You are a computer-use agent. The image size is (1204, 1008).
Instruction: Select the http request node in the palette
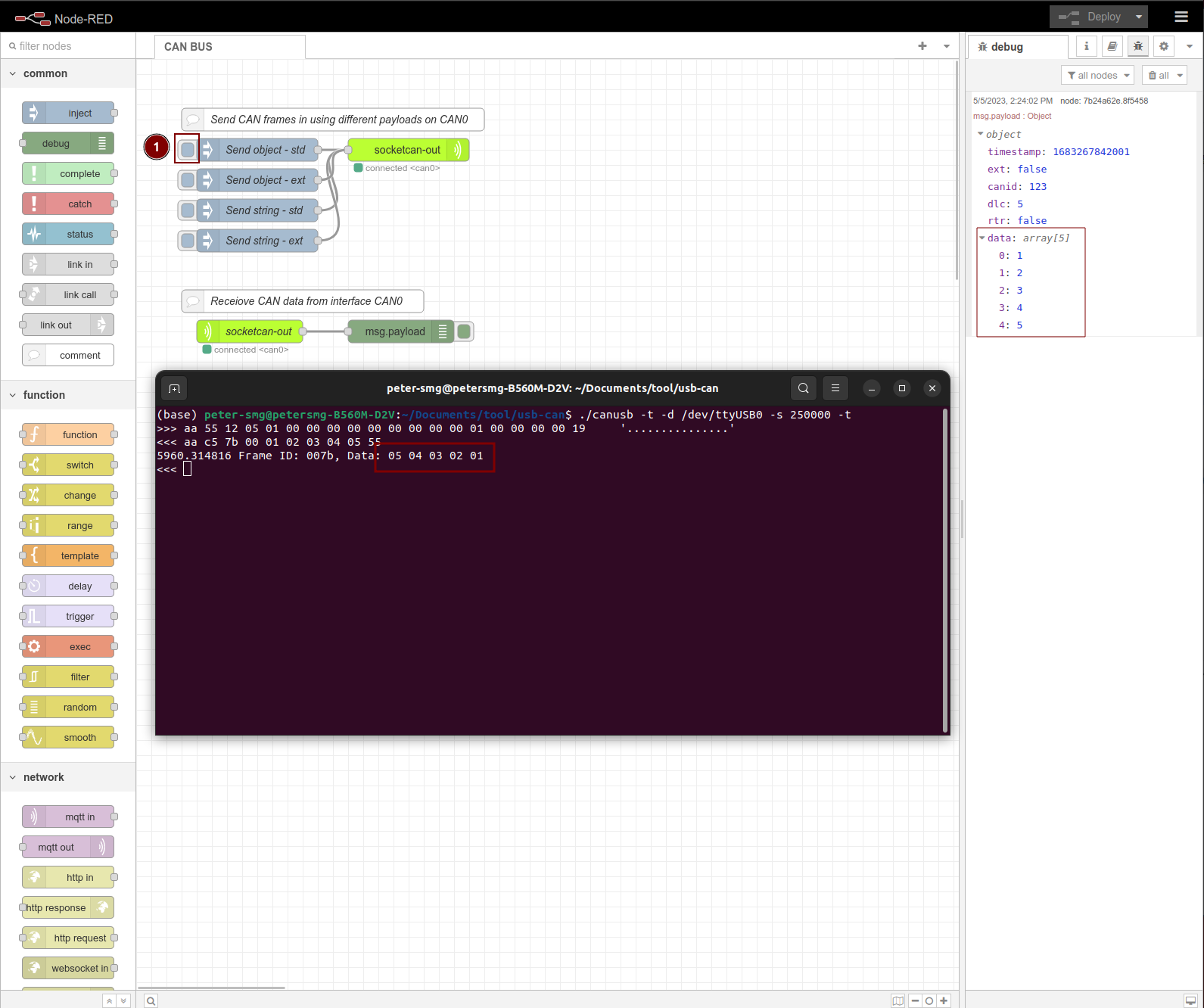[68, 938]
